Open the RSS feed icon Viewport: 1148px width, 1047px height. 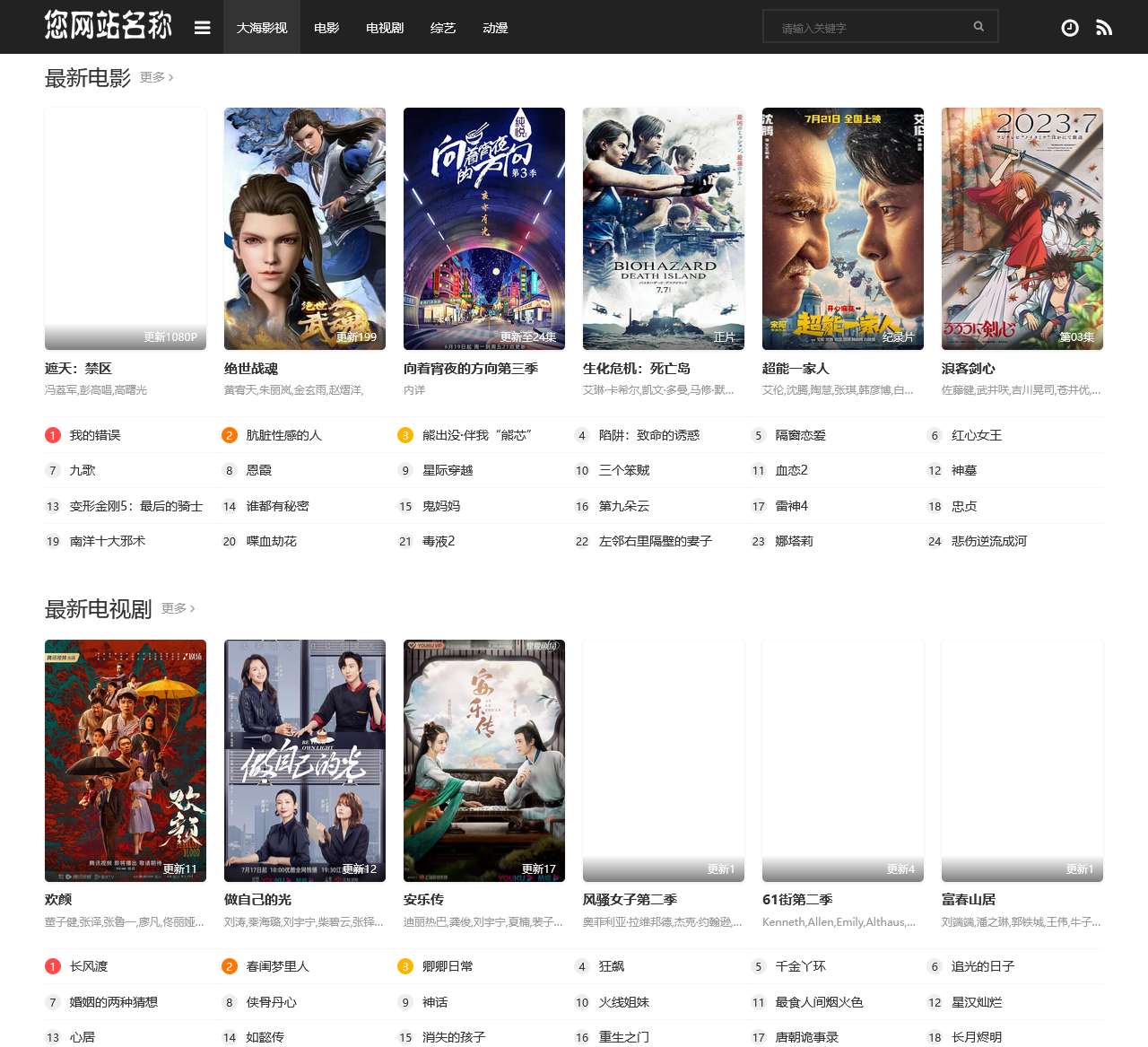pos(1104,28)
